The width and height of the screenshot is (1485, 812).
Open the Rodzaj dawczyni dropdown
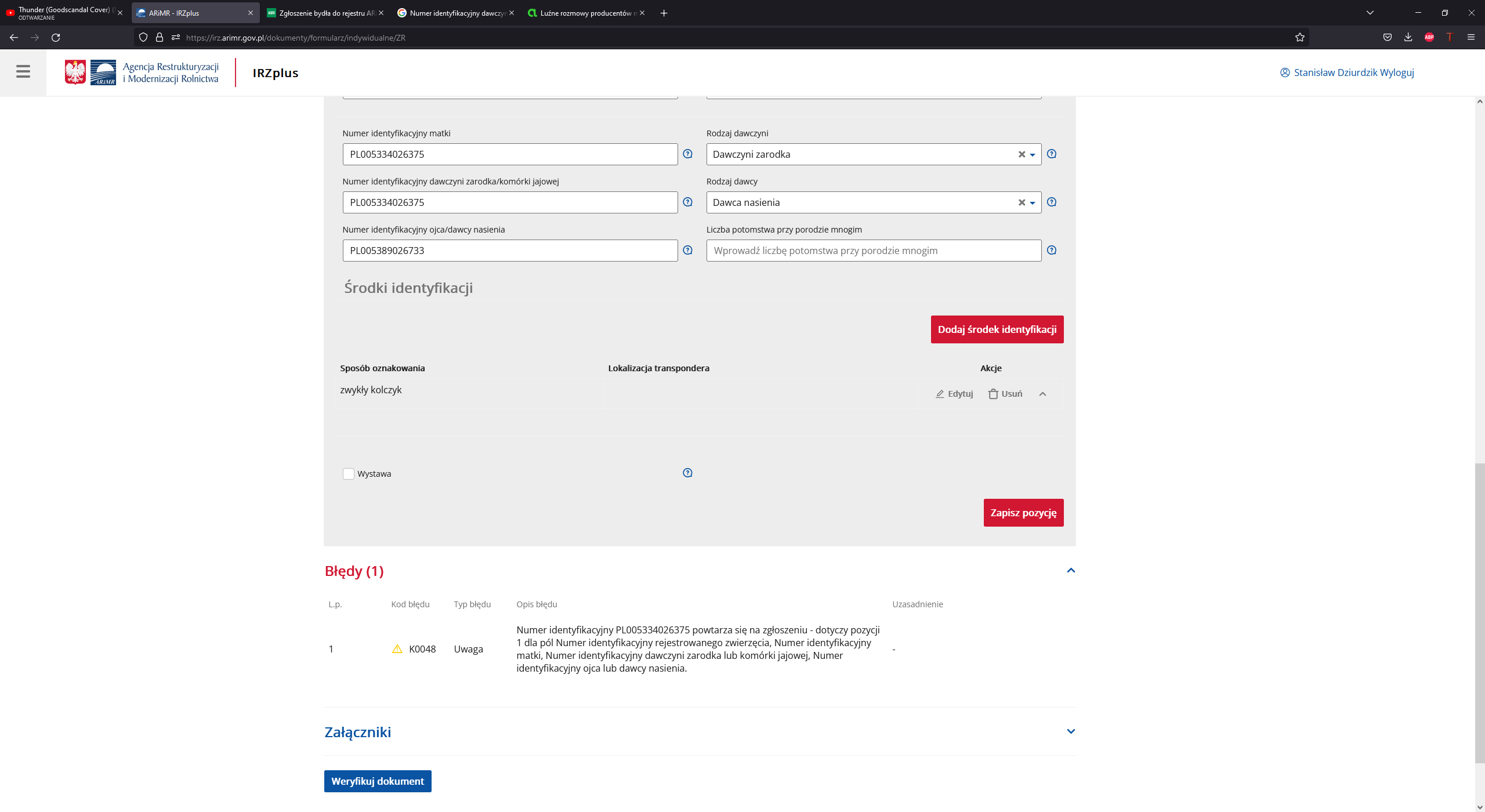1033,155
